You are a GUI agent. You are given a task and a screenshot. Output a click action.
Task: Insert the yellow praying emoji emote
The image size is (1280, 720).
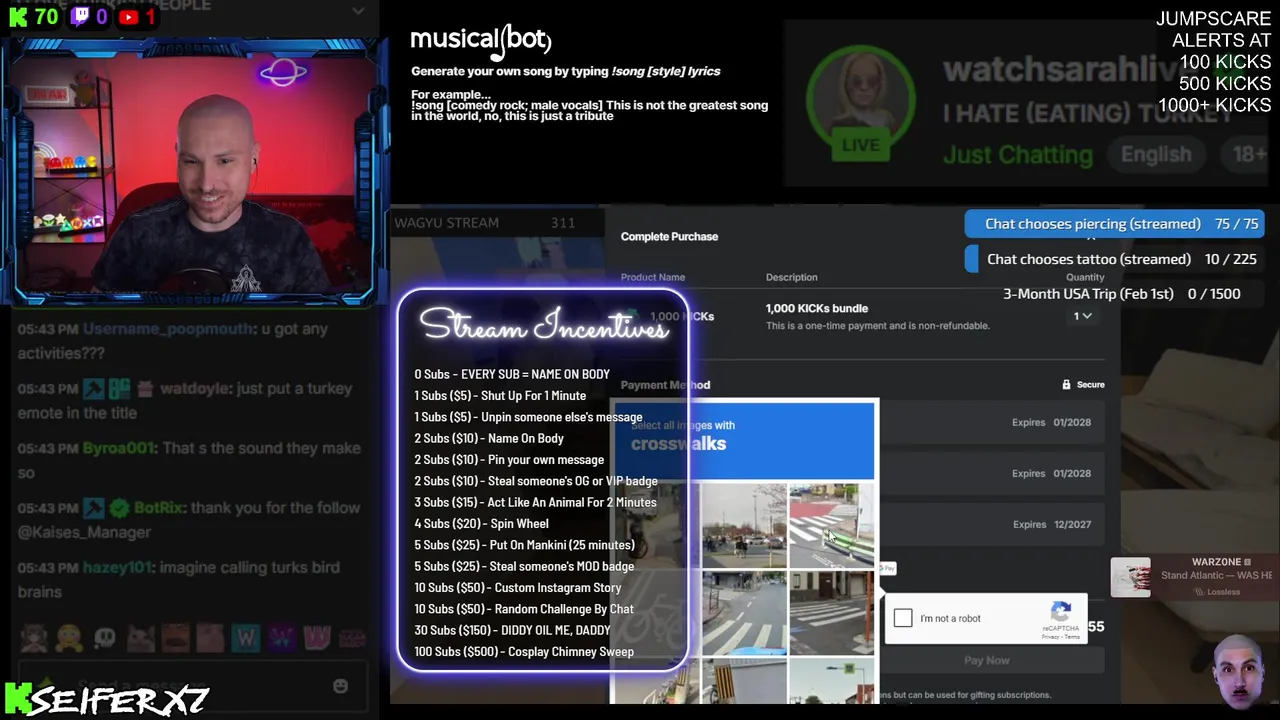click(69, 638)
